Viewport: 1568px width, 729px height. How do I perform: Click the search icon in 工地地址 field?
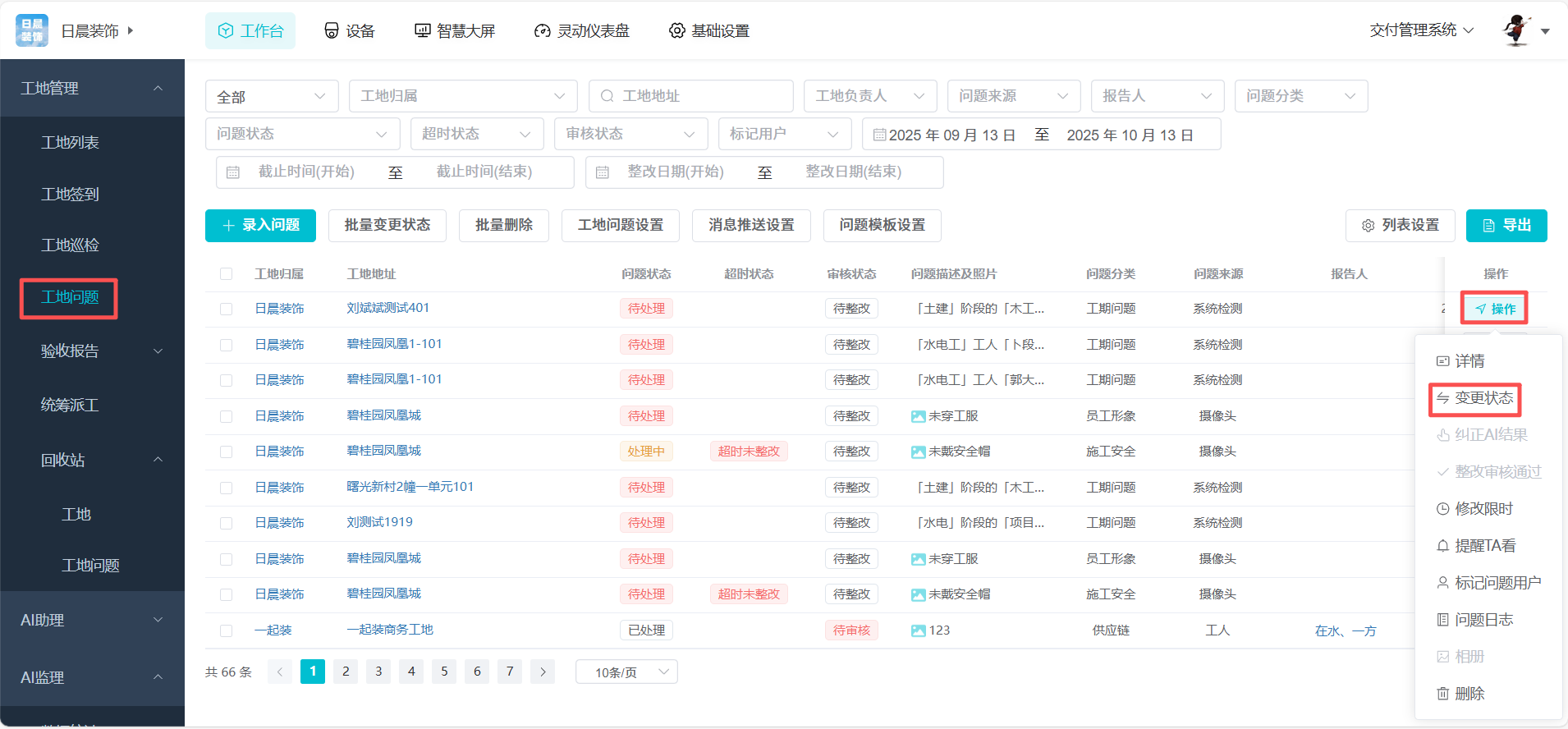(607, 96)
